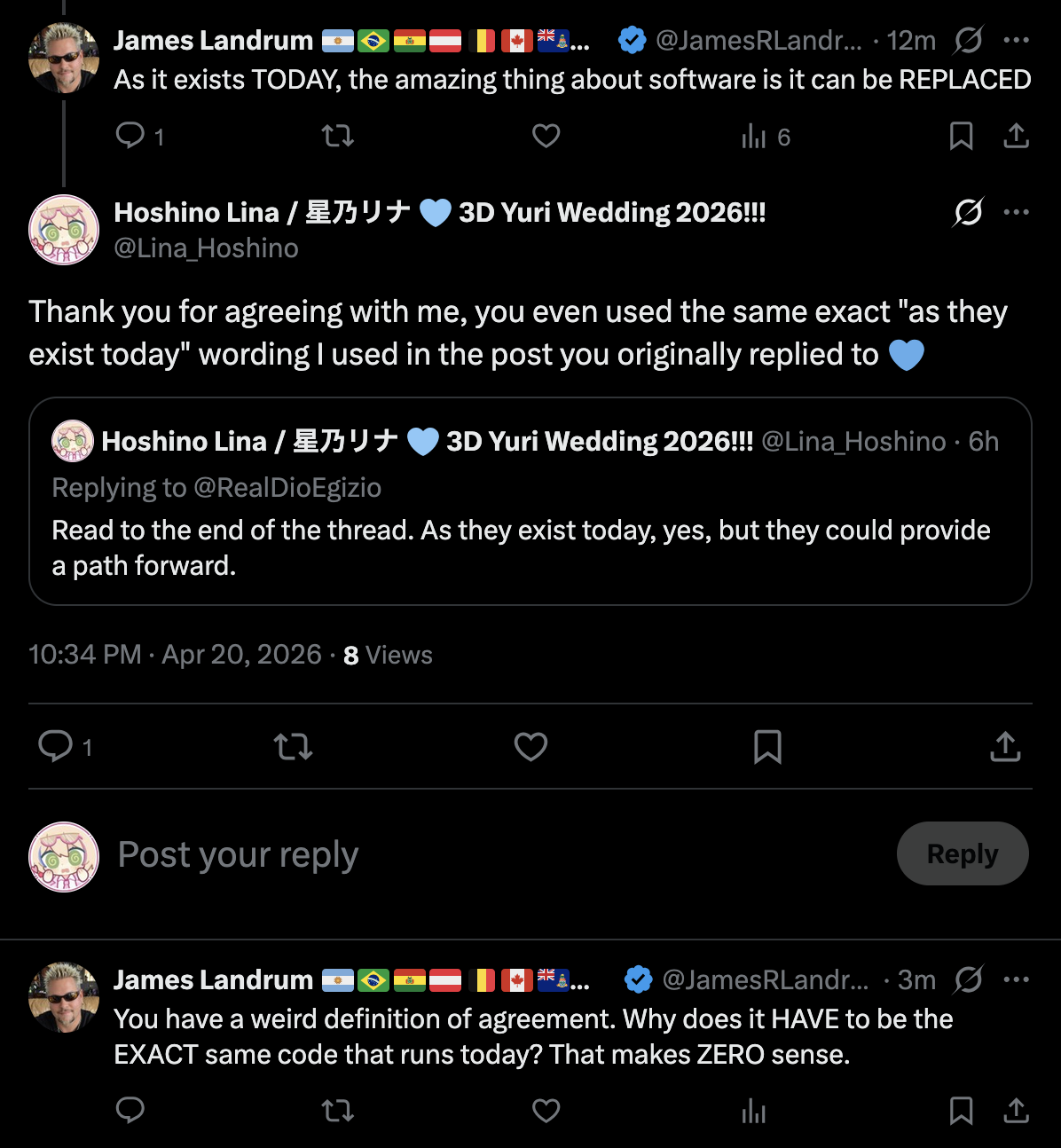Image resolution: width=1061 pixels, height=1148 pixels.
Task: Open more options on James's bottom reply
Action: [1017, 979]
